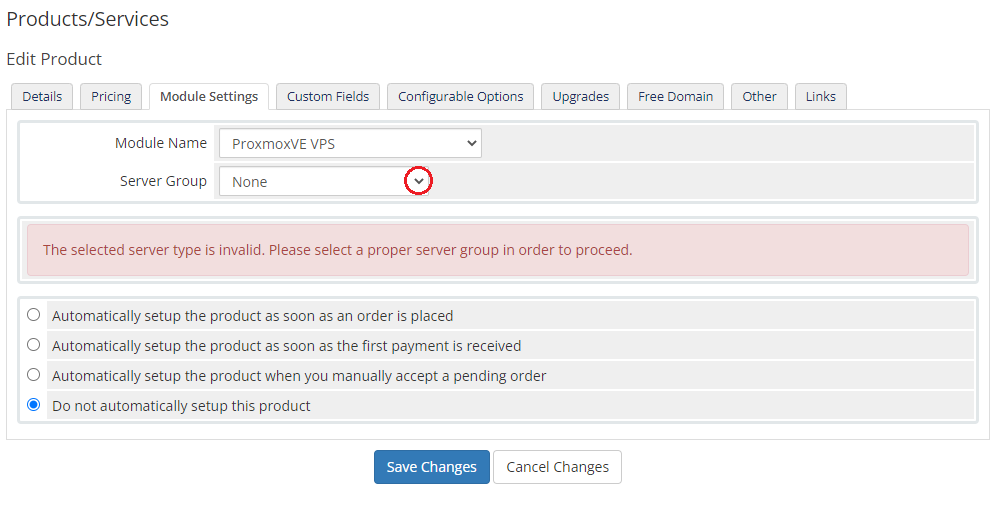The image size is (998, 519).
Task: Select setup as soon as order is placed
Action: (x=34, y=315)
